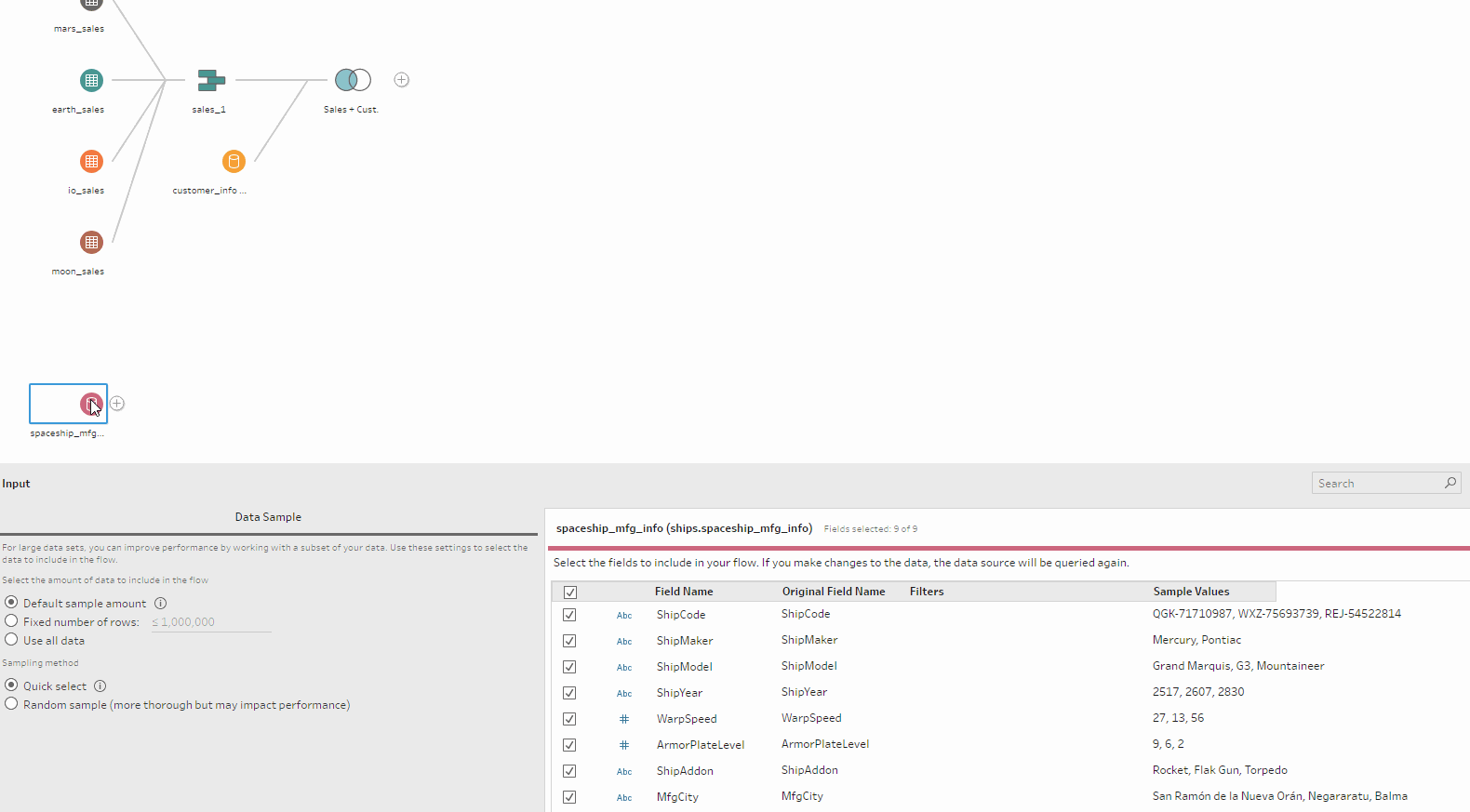Select the earth_sales input node icon

pyautogui.click(x=91, y=80)
